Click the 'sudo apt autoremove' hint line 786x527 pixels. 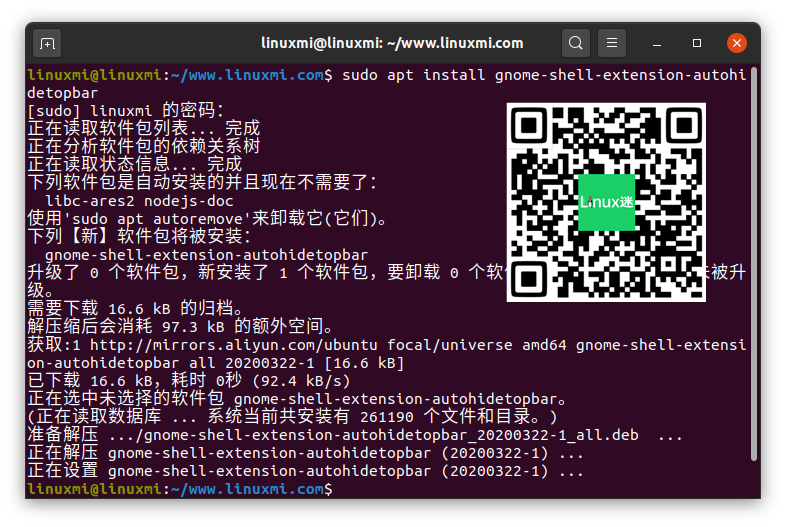(x=207, y=219)
